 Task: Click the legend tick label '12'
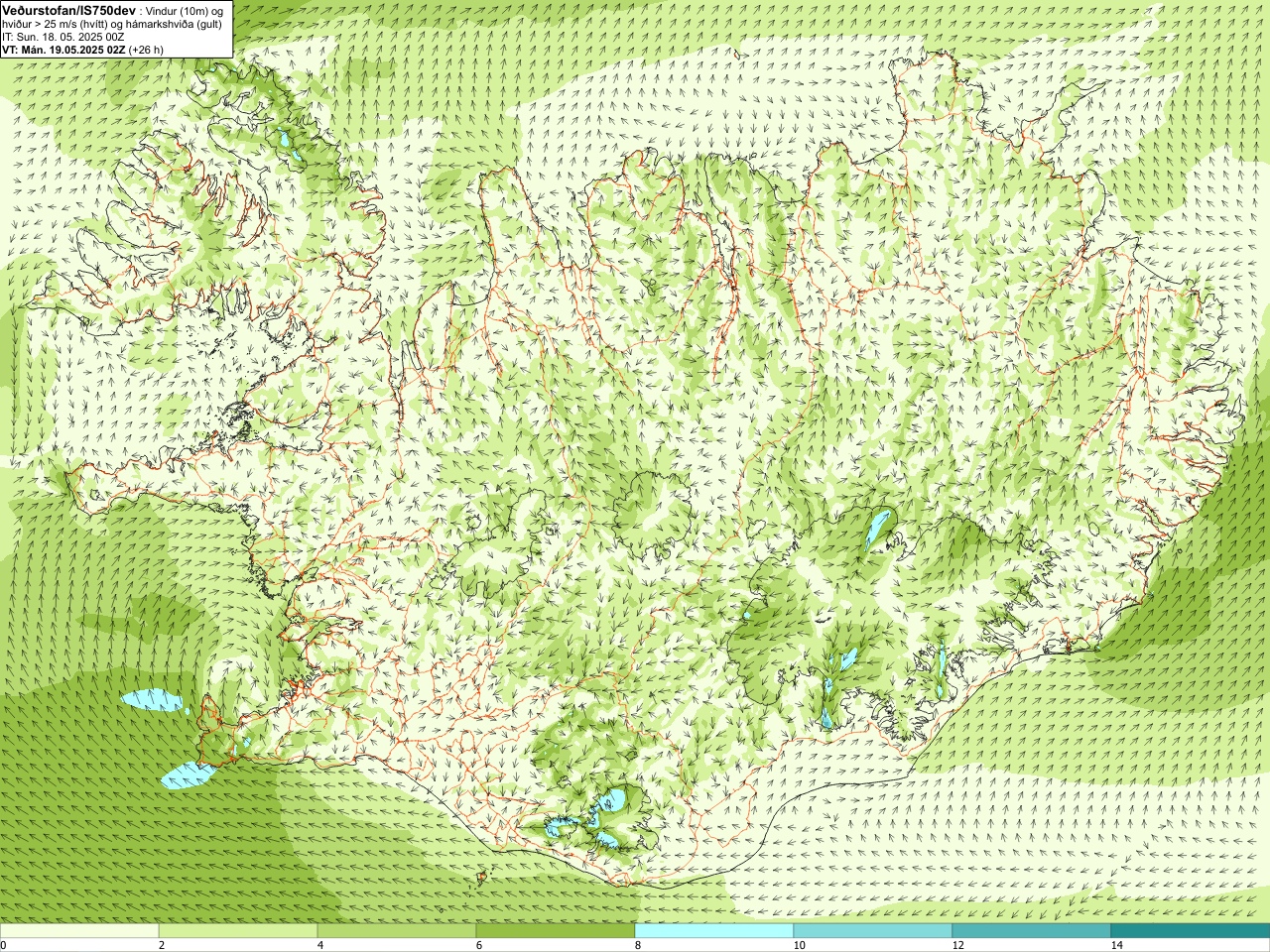pyautogui.click(x=957, y=945)
